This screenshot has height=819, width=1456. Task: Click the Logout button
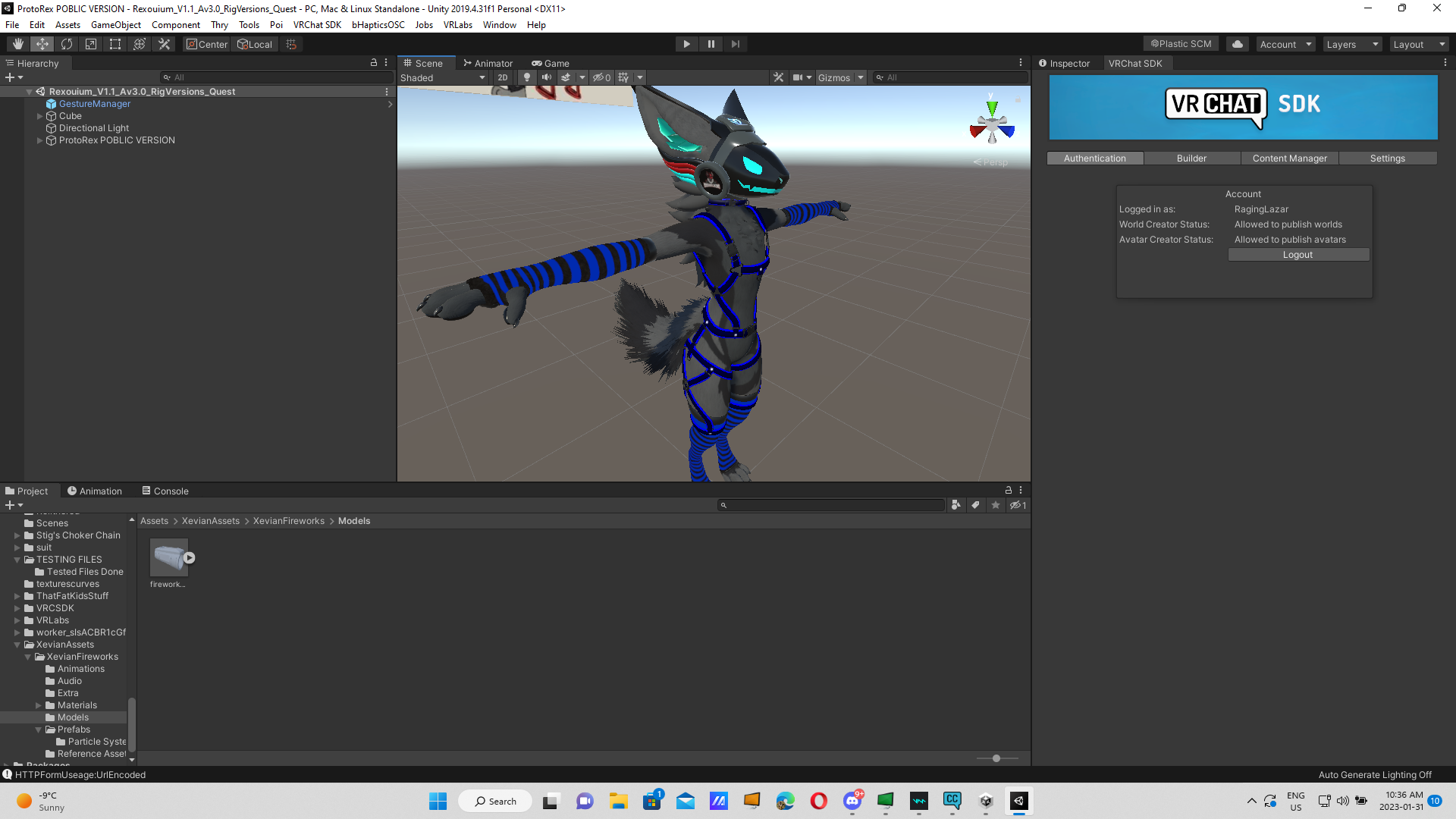pyautogui.click(x=1298, y=255)
